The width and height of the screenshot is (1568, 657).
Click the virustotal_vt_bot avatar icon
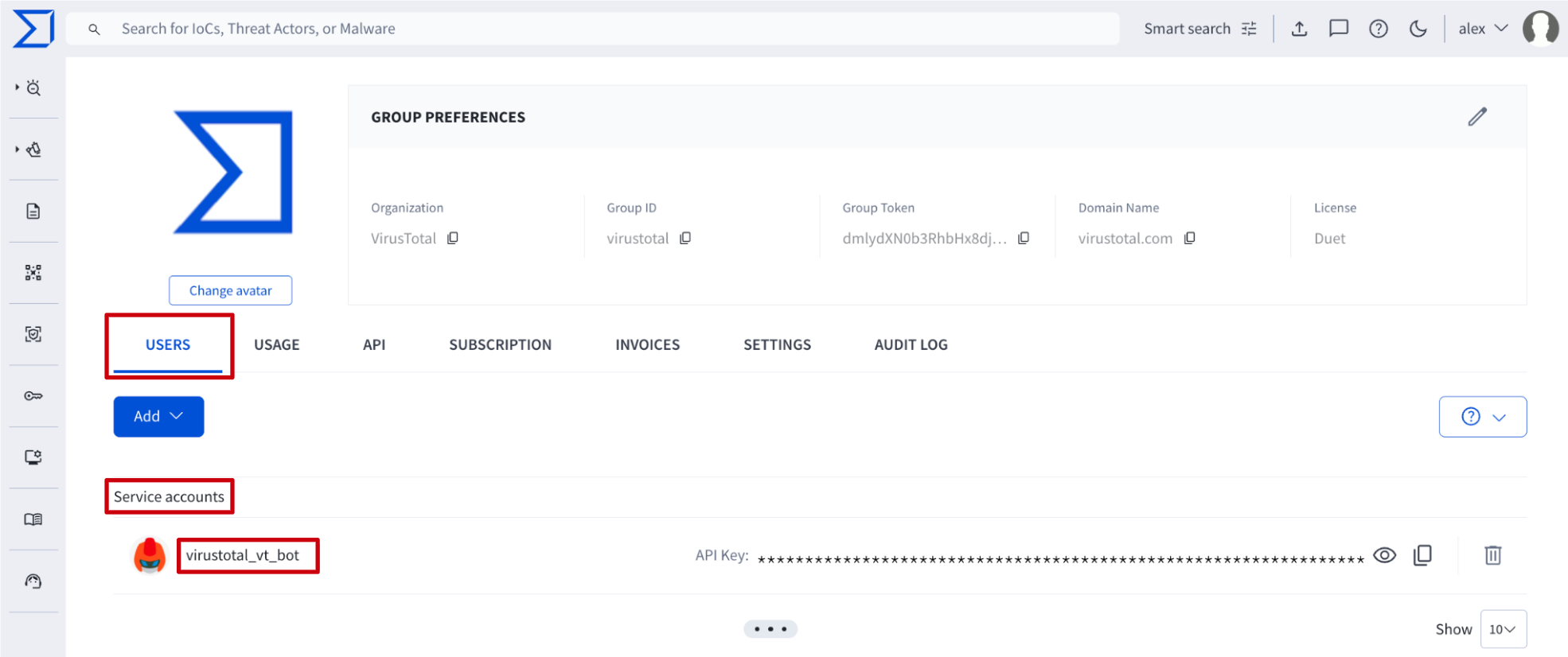point(150,555)
